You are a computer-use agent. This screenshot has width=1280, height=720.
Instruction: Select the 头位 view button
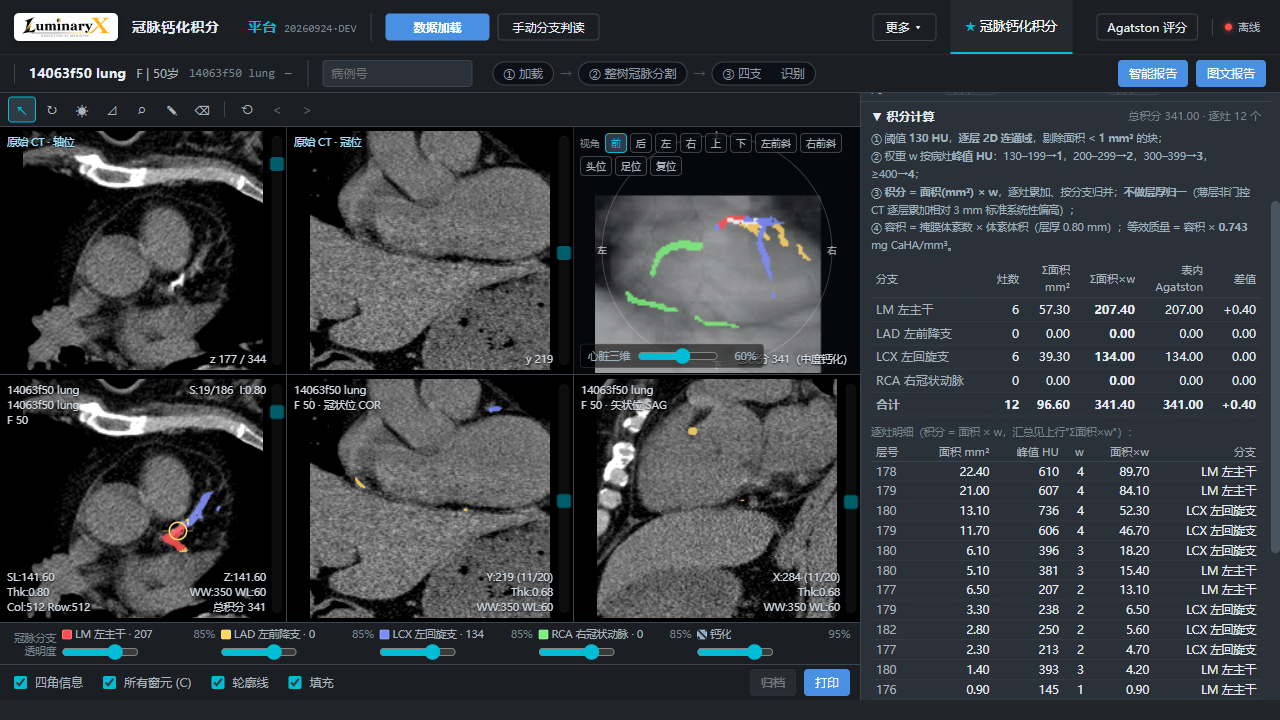[596, 166]
